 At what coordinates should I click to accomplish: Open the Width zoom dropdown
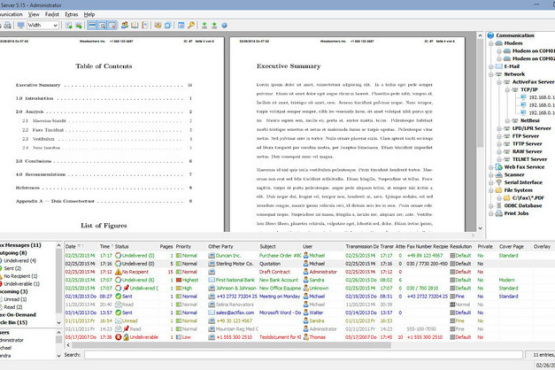click(x=55, y=25)
